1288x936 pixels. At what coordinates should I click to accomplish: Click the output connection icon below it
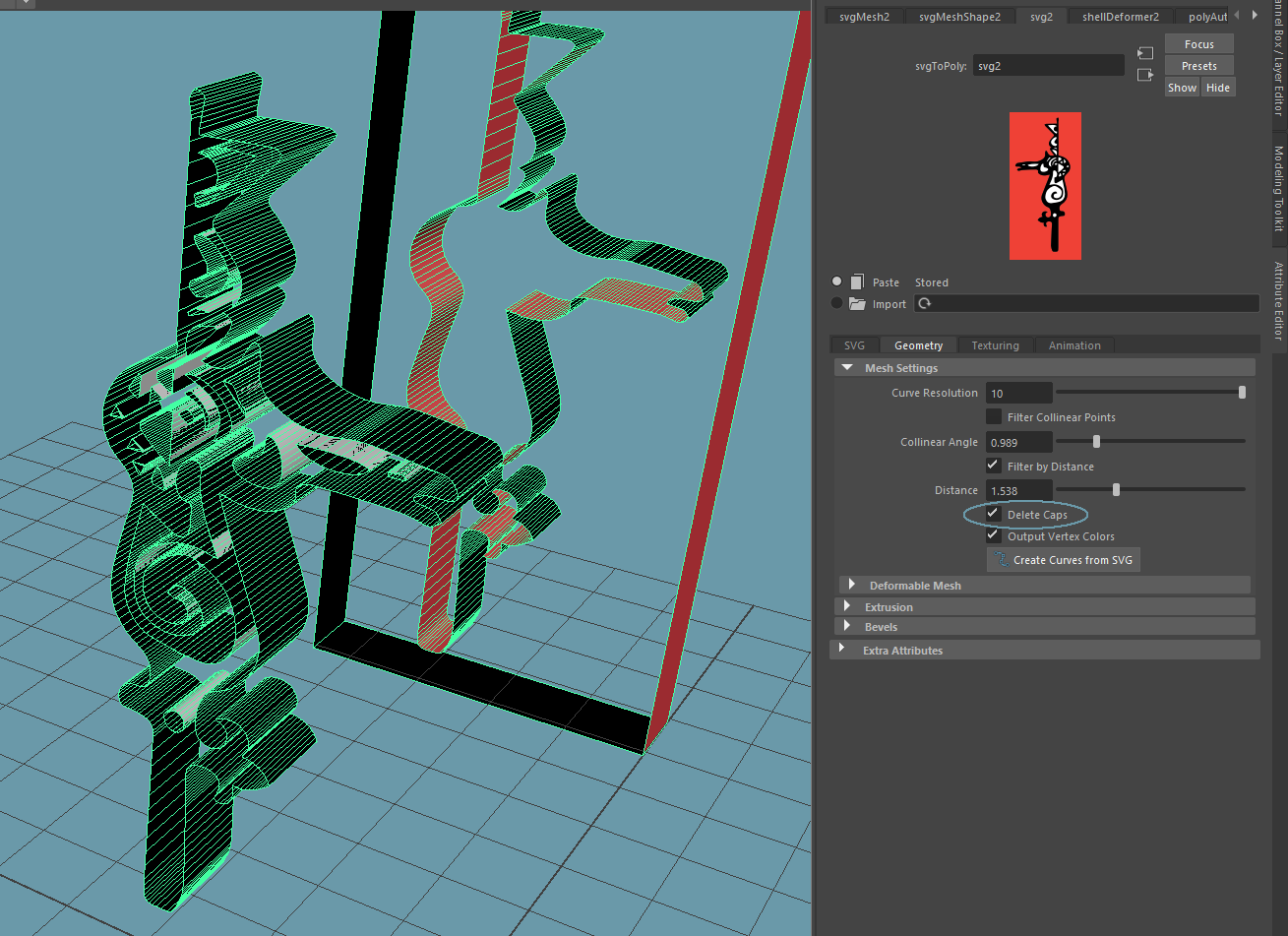coord(1144,75)
